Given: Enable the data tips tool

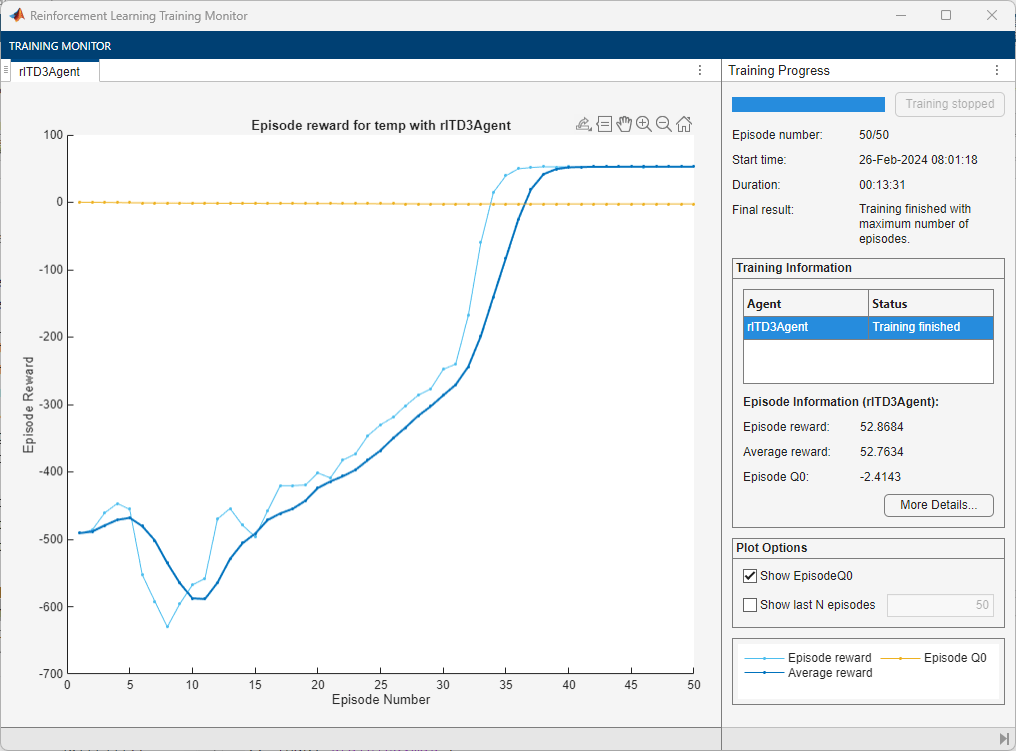Looking at the screenshot, I should click(x=604, y=124).
